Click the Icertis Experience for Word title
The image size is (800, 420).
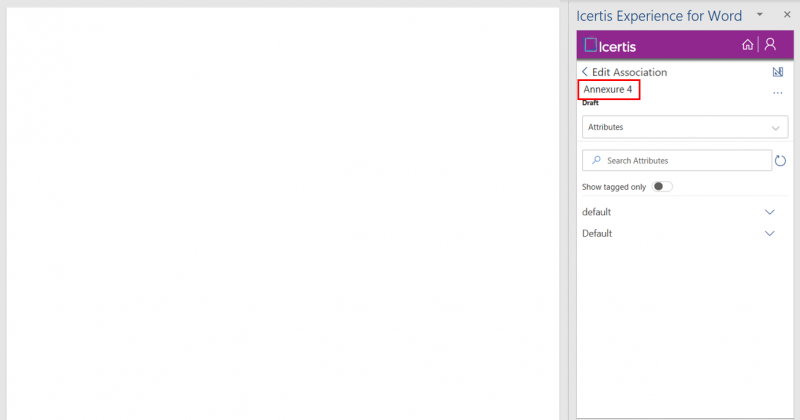pos(659,15)
